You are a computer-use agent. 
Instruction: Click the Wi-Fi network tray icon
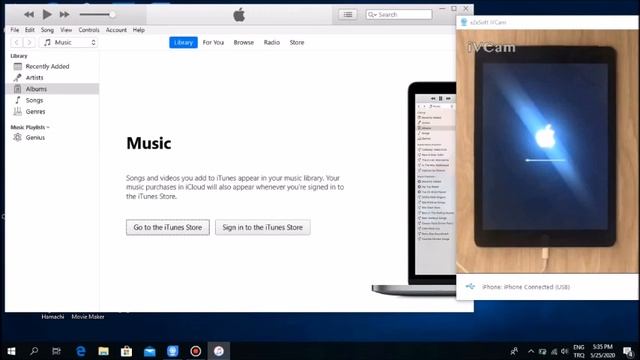click(554, 351)
